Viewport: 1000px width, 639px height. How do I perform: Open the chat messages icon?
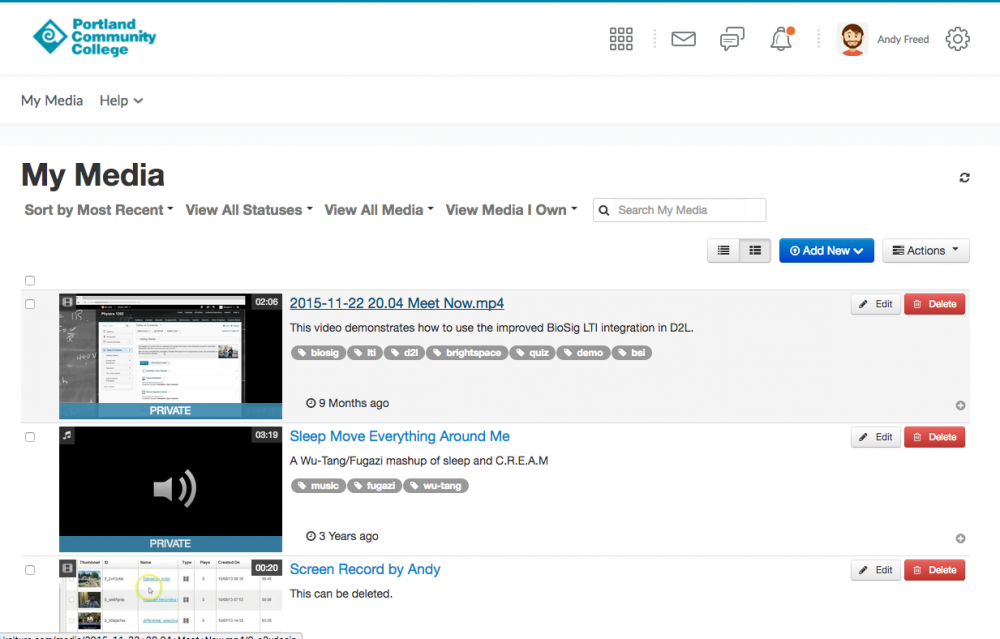(731, 39)
